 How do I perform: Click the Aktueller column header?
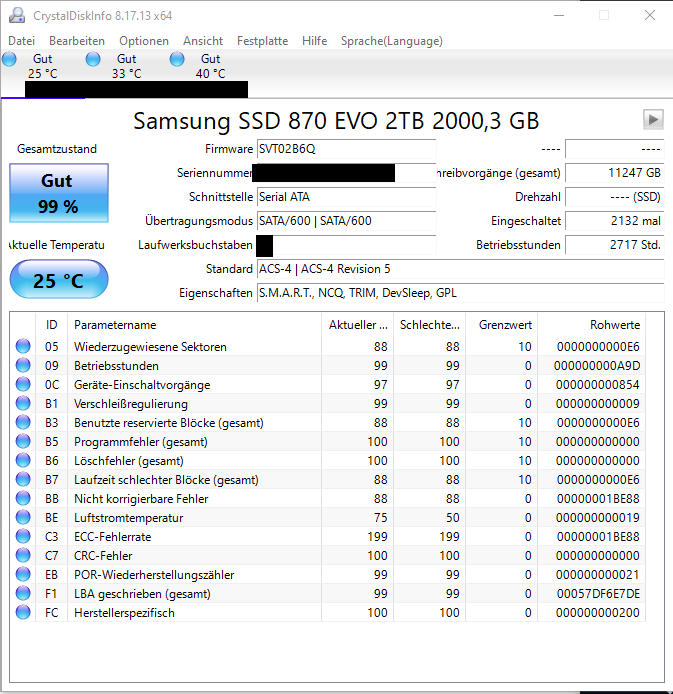[x=358, y=325]
